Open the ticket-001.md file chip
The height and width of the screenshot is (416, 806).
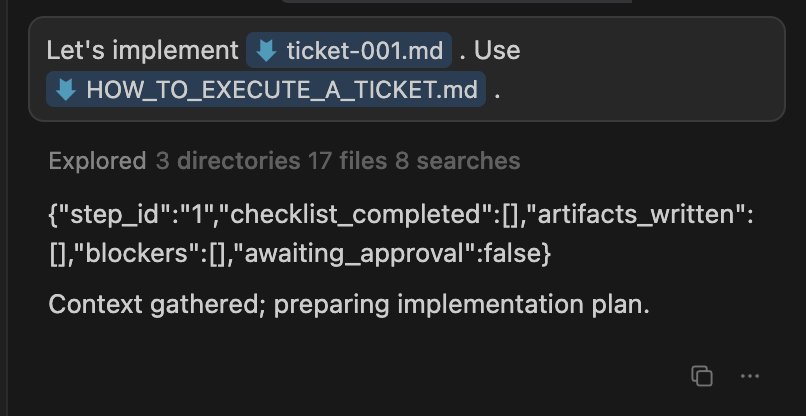363,50
